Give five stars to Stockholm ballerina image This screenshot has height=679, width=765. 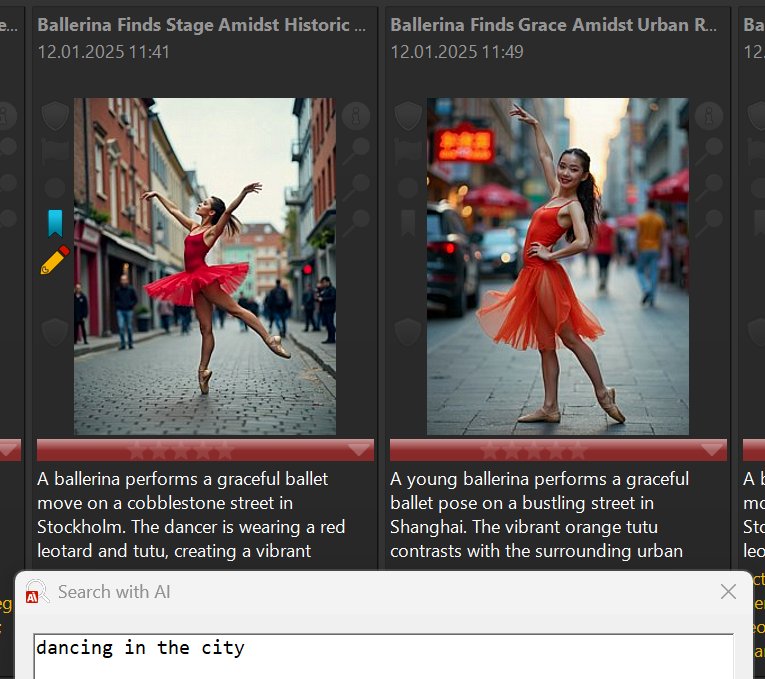coord(225,450)
